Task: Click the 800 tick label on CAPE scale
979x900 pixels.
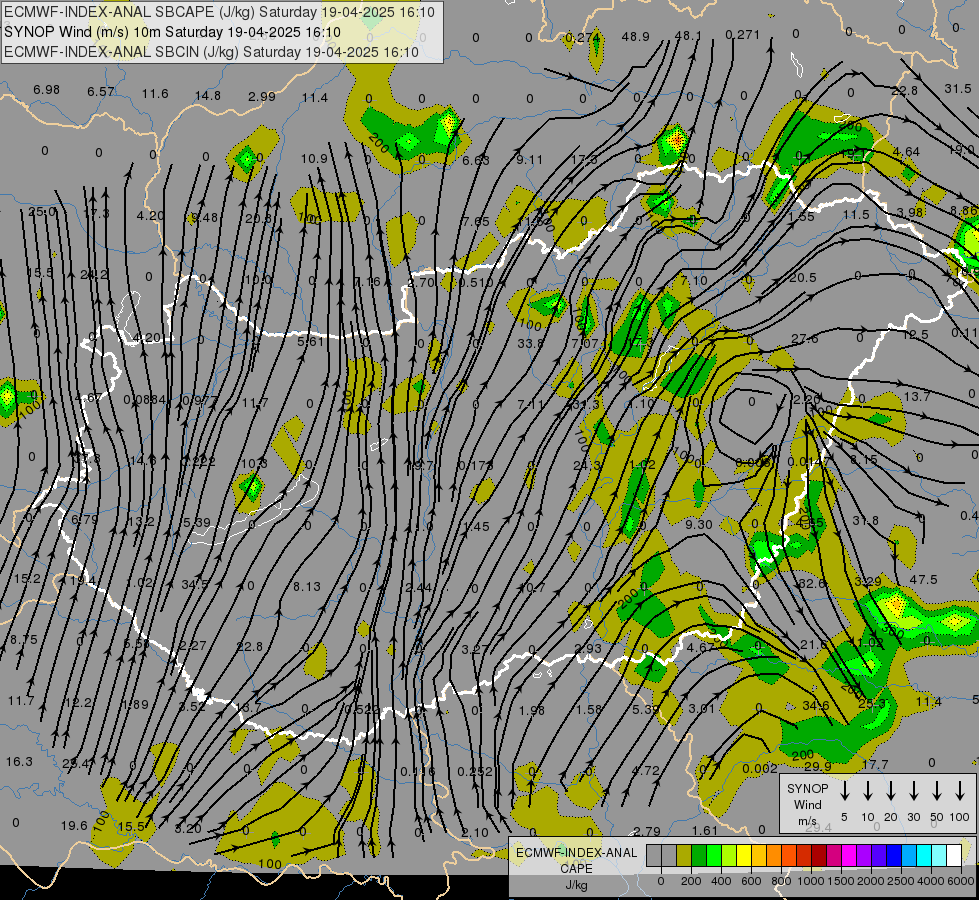Action: [781, 881]
